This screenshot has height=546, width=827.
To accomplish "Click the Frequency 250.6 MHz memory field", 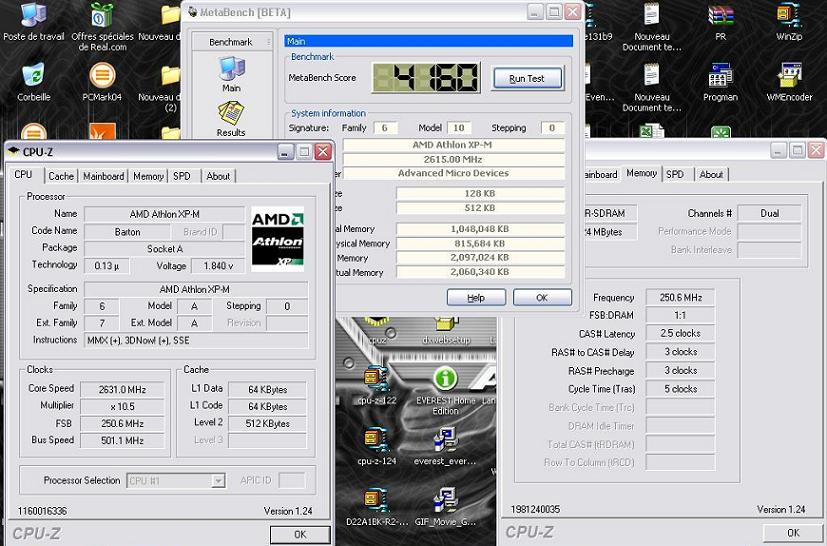I will [680, 298].
